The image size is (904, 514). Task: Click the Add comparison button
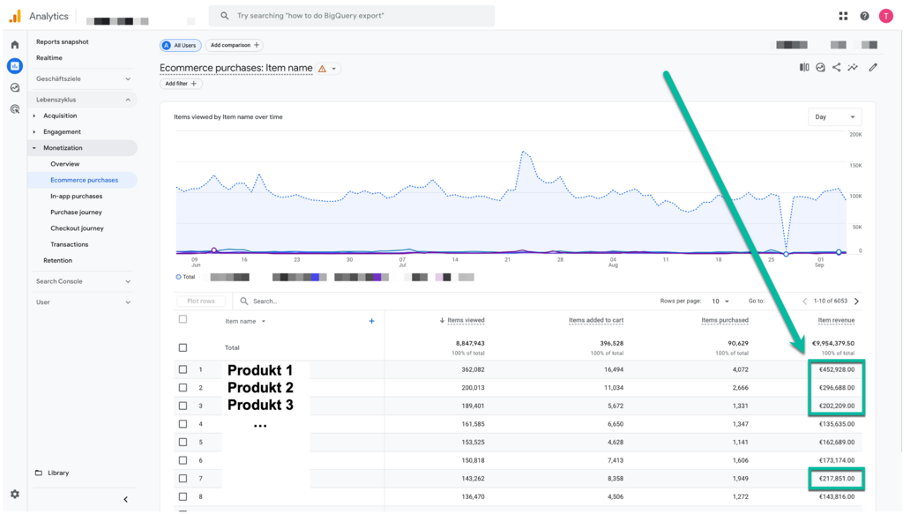[x=235, y=45]
